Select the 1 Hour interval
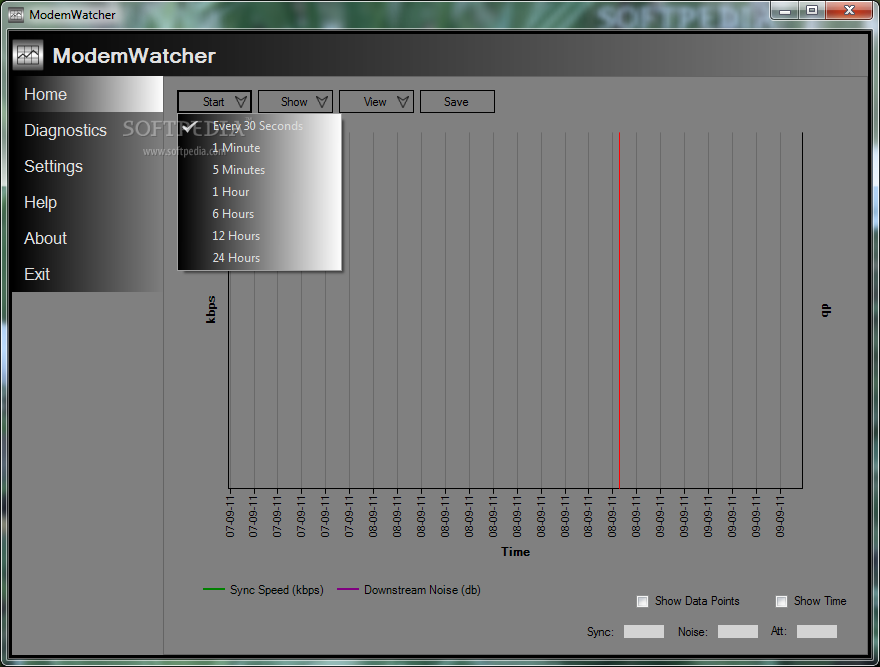This screenshot has width=880, height=667. coord(259,192)
